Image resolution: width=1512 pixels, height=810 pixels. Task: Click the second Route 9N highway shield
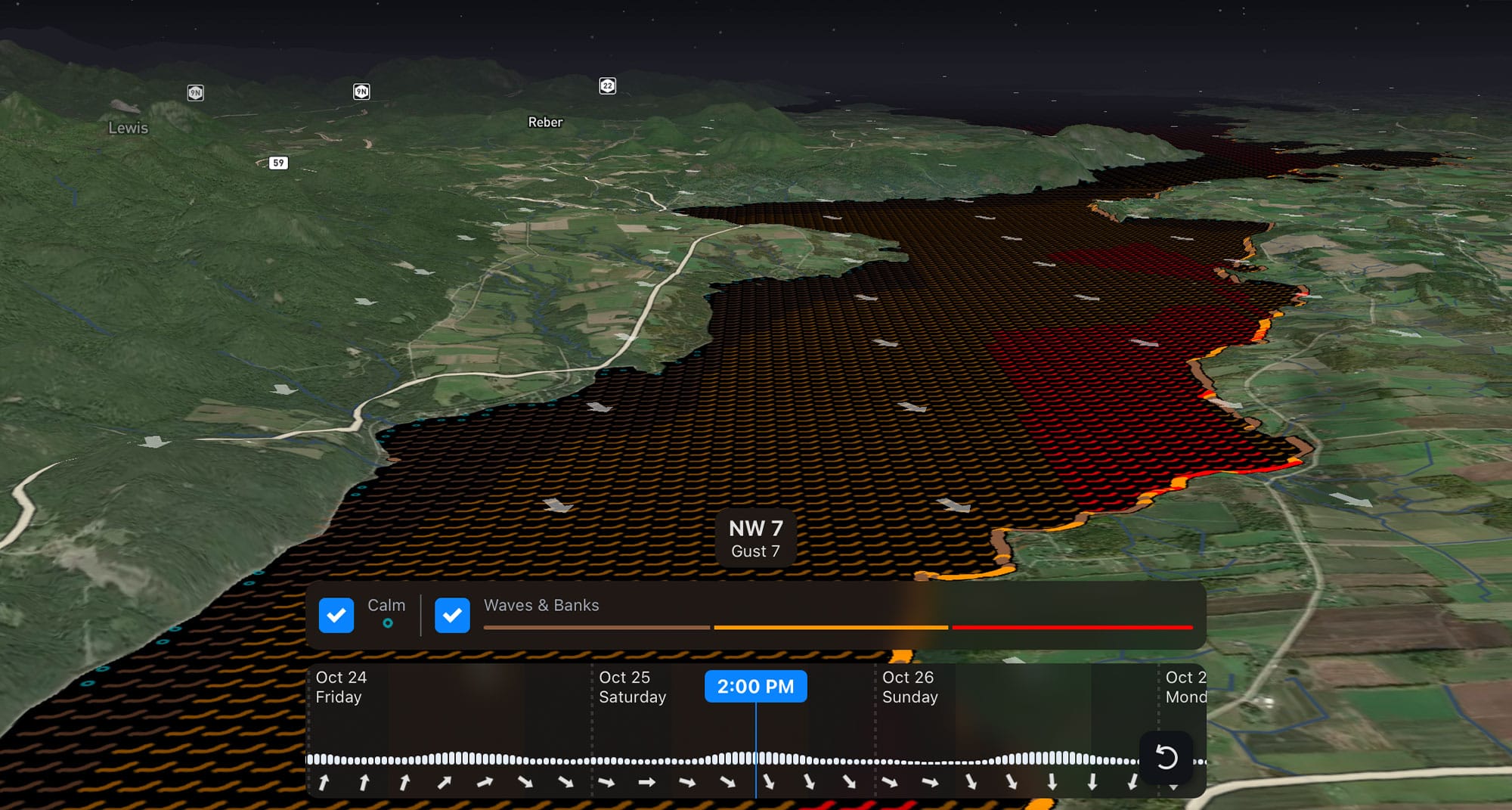(361, 90)
